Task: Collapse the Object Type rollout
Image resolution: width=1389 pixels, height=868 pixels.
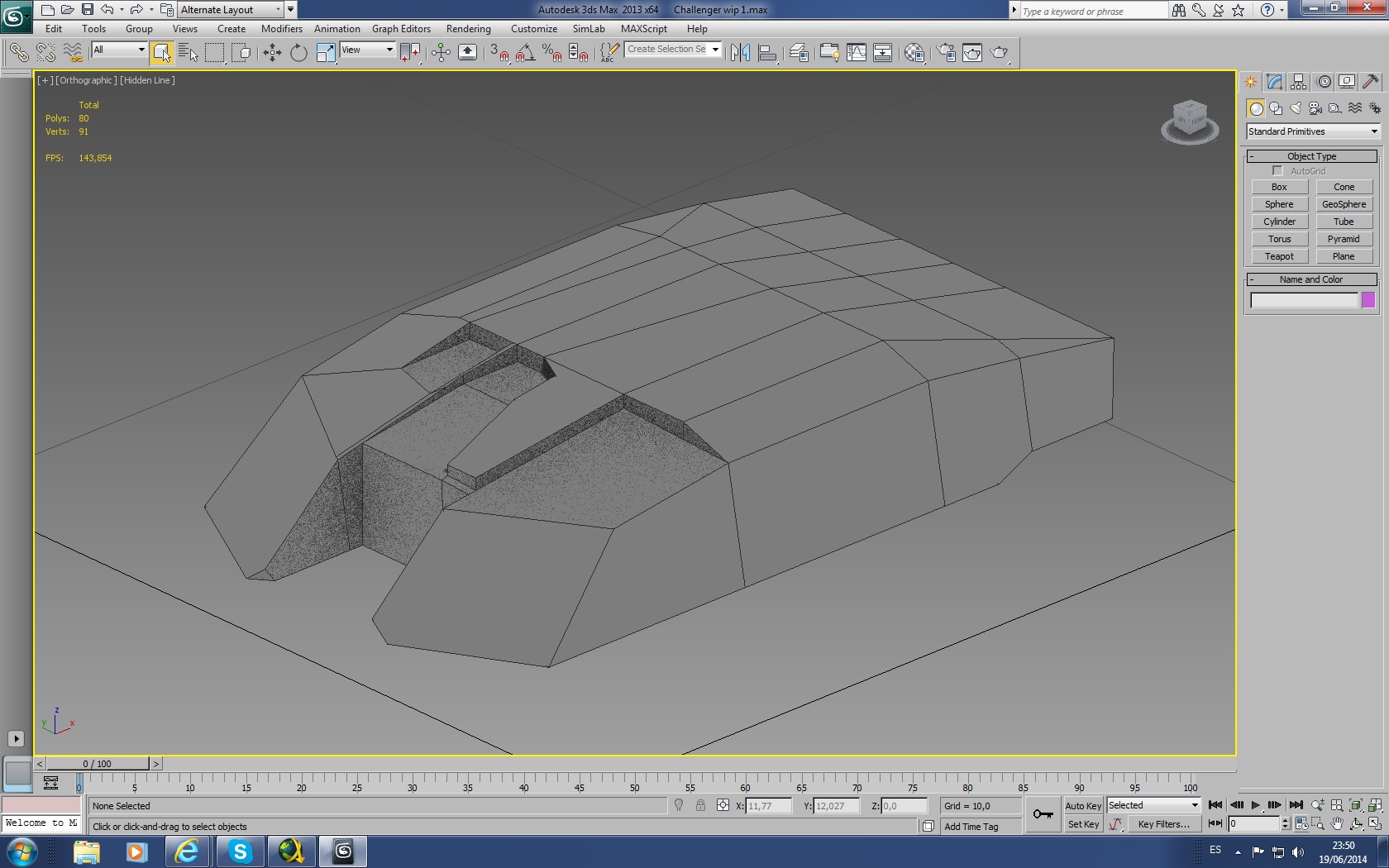Action: click(1311, 156)
